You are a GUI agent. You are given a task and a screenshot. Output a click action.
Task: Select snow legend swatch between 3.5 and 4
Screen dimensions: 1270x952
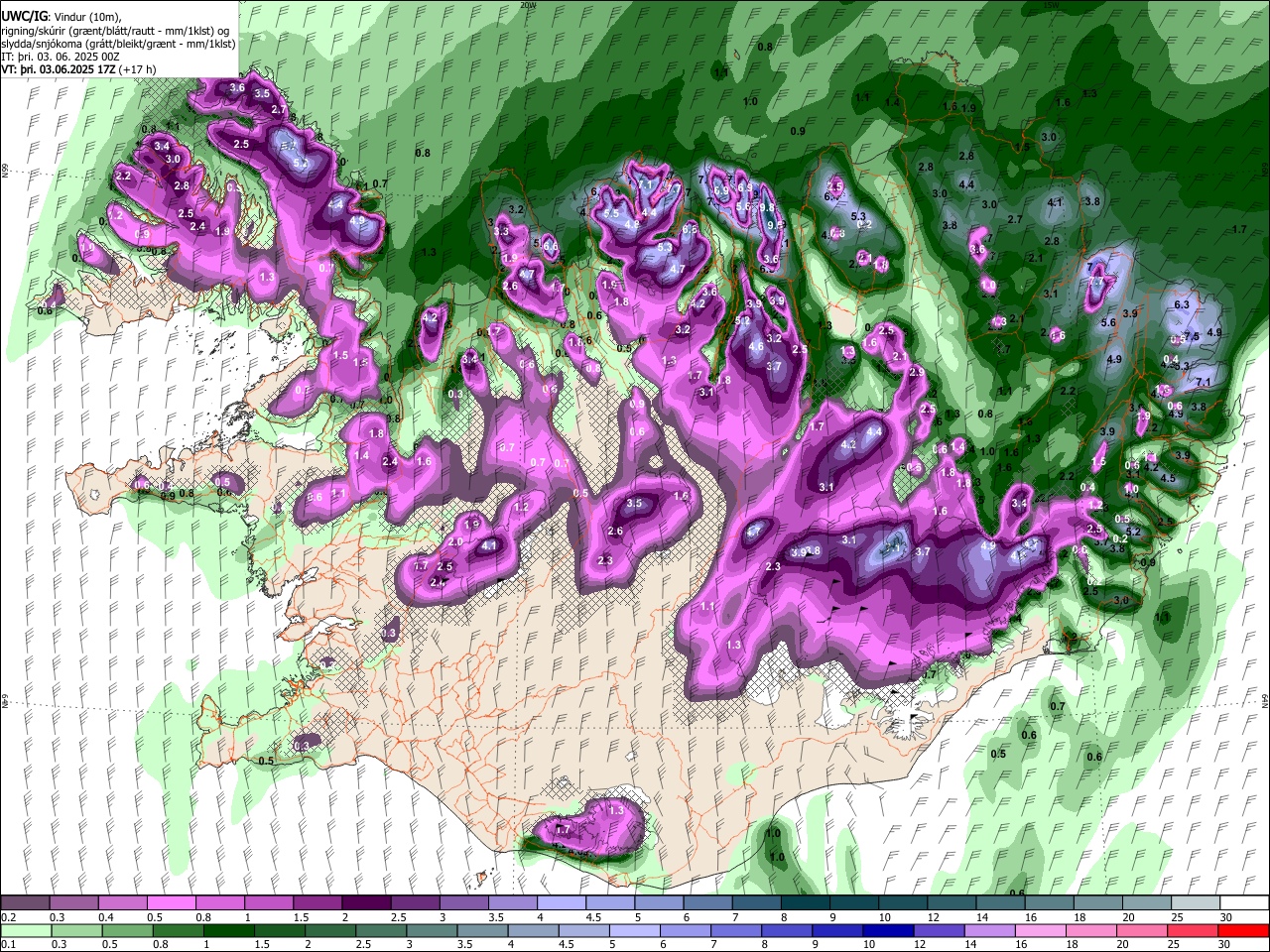coord(513,903)
